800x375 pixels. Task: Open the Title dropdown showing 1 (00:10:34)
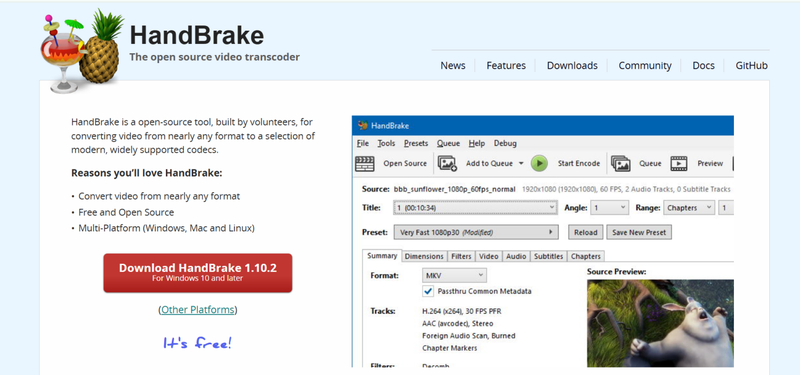coord(475,208)
